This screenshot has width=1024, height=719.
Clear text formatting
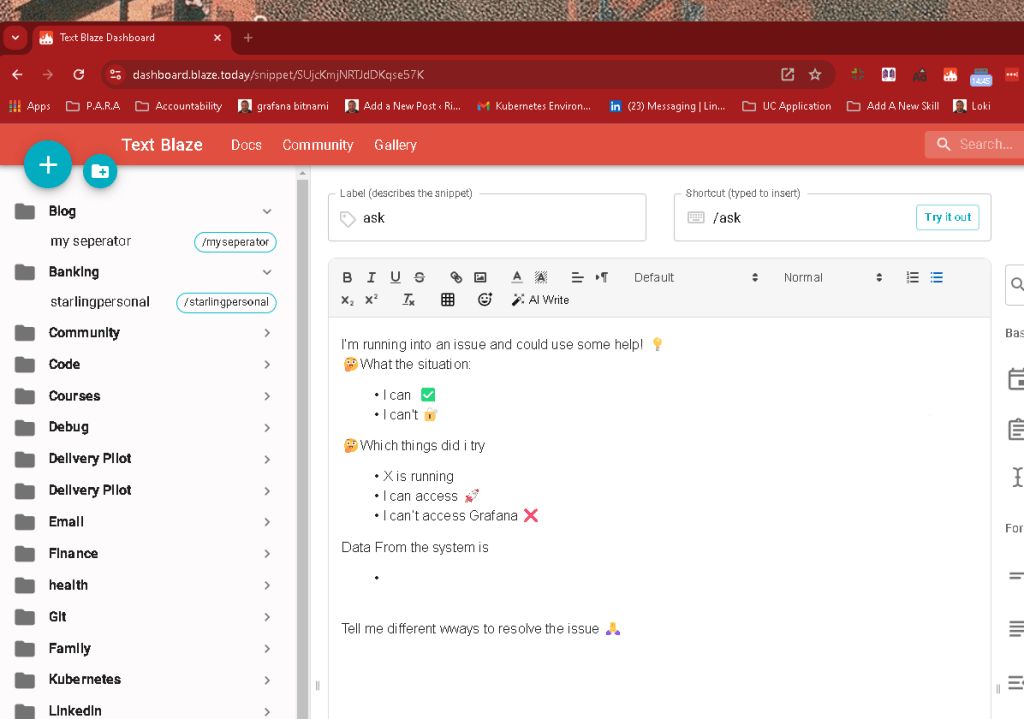[x=408, y=300]
